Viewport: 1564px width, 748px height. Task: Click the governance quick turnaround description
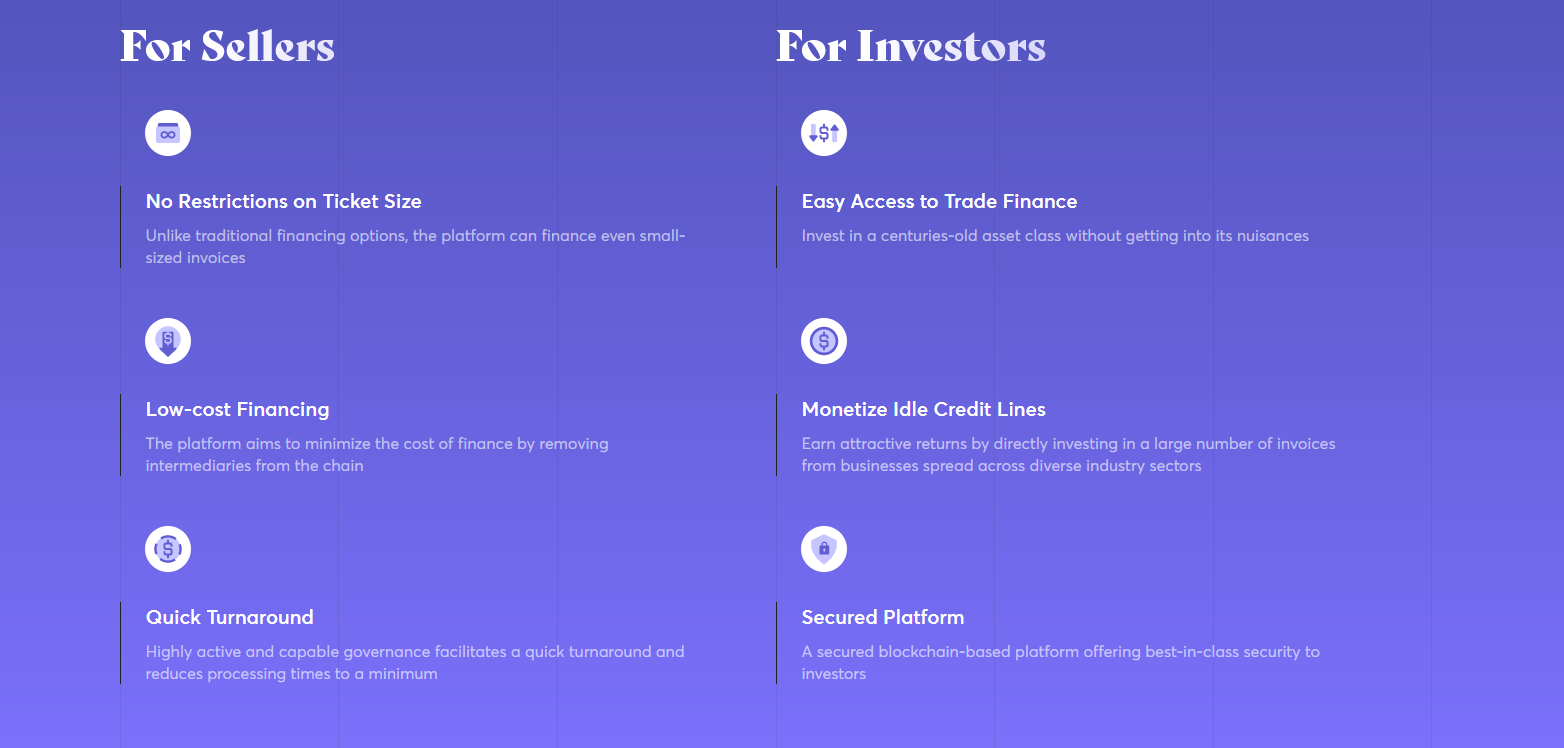[415, 663]
